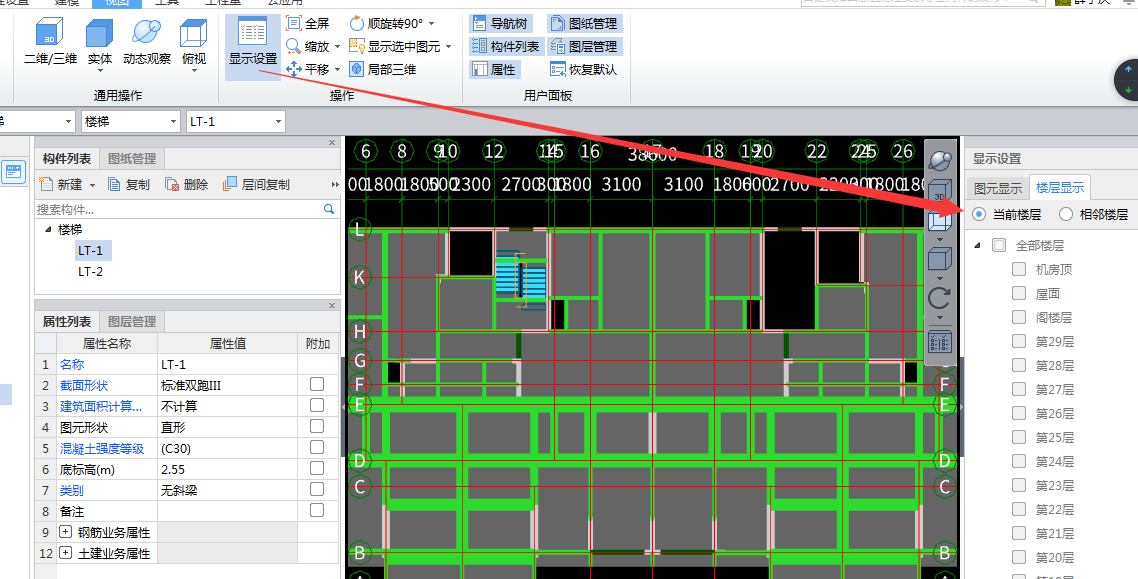Open the 缩放 dropdown arrow
1138x579 pixels.
(337, 47)
